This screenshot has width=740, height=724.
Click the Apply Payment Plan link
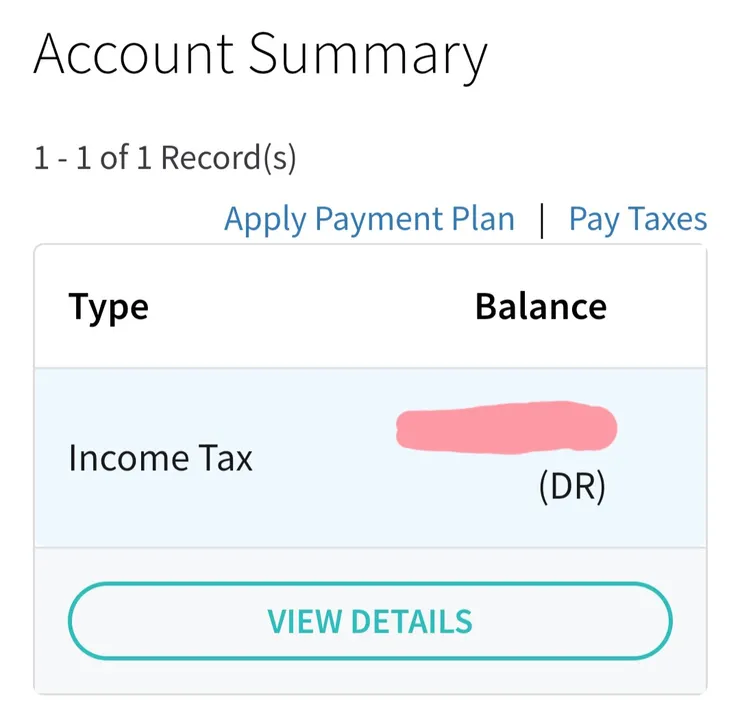[369, 219]
